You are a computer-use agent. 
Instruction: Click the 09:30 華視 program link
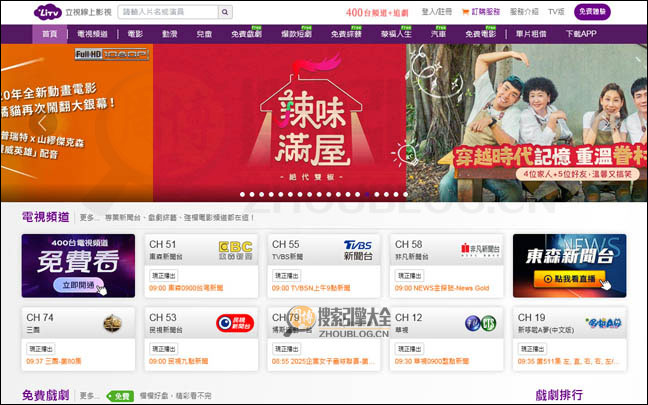pyautogui.click(x=431, y=361)
